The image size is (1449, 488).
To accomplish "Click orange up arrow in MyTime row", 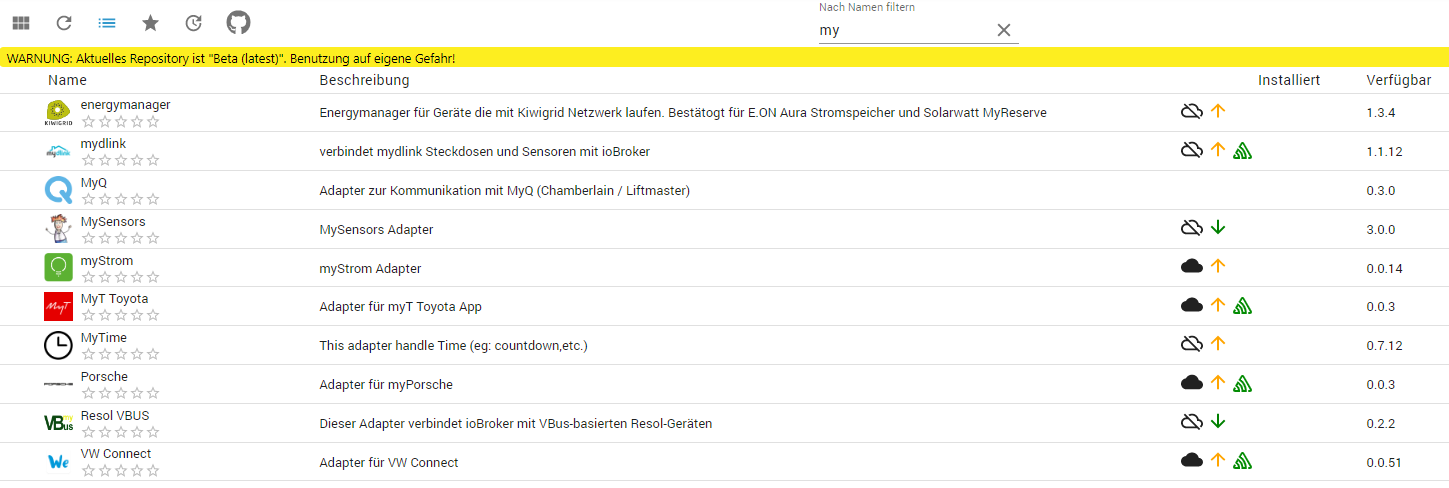I will point(1217,343).
